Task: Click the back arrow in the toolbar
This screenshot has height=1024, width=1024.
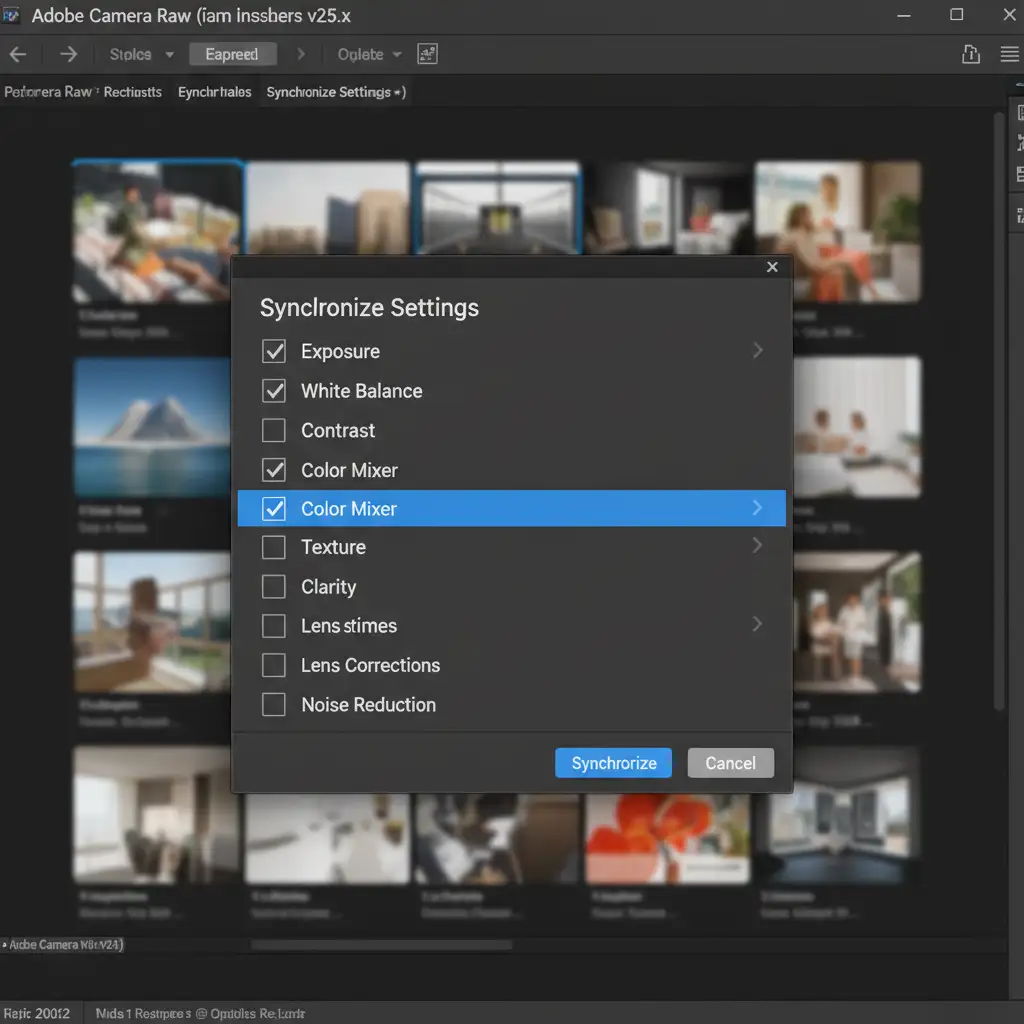Action: click(x=17, y=54)
